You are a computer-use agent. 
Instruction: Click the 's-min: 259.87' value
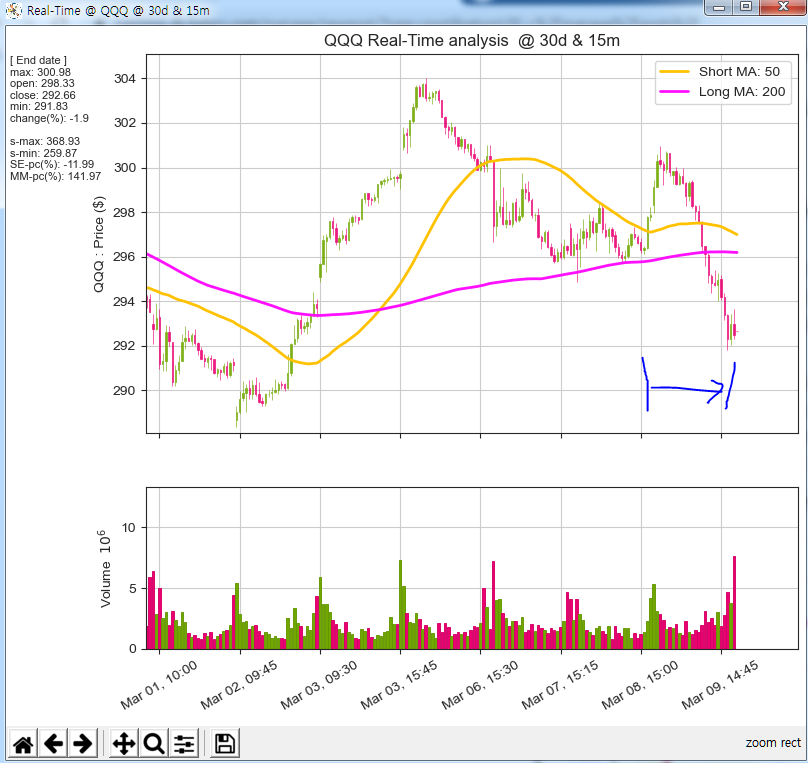43,153
